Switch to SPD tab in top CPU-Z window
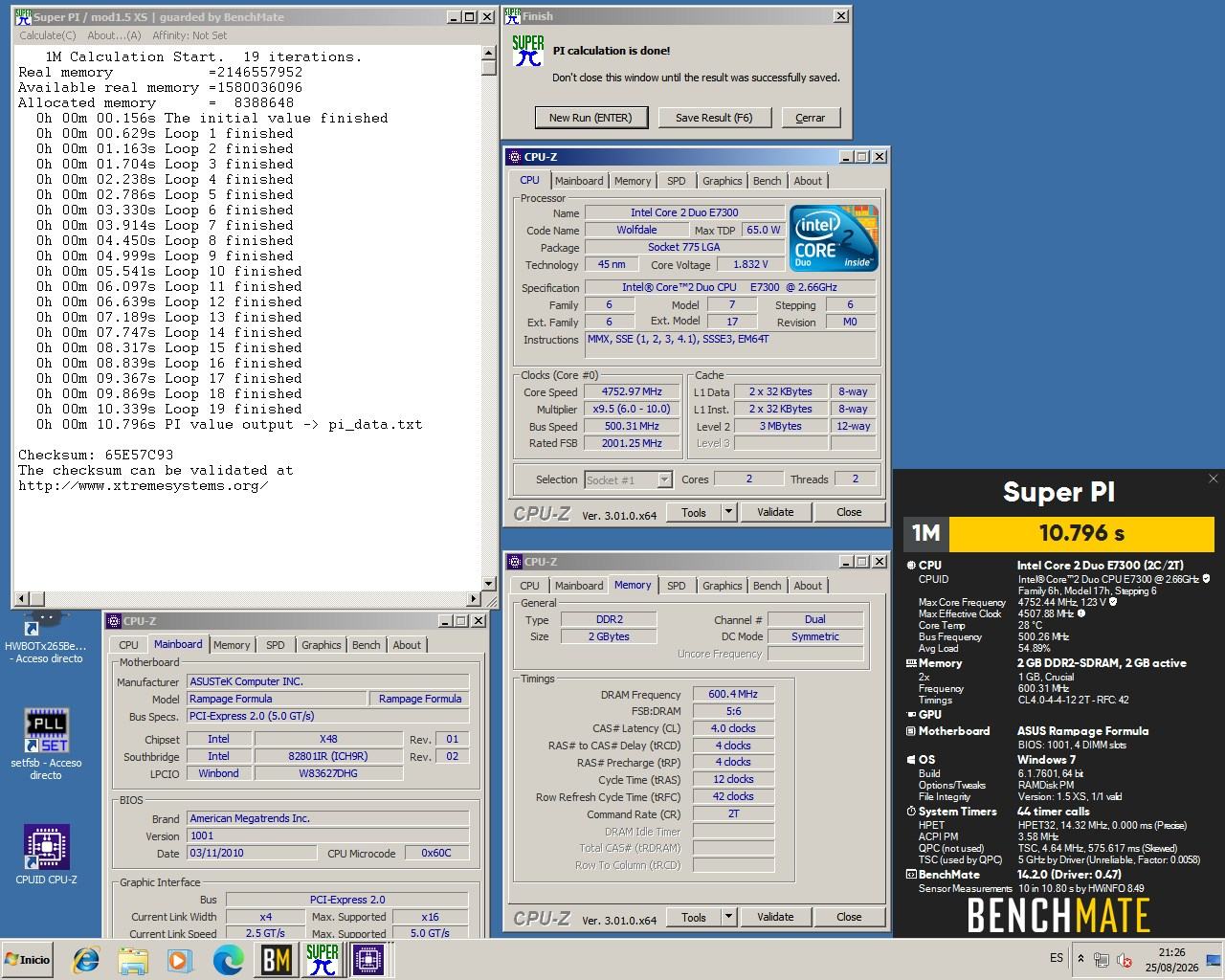This screenshot has height=980, width=1225. (x=677, y=181)
